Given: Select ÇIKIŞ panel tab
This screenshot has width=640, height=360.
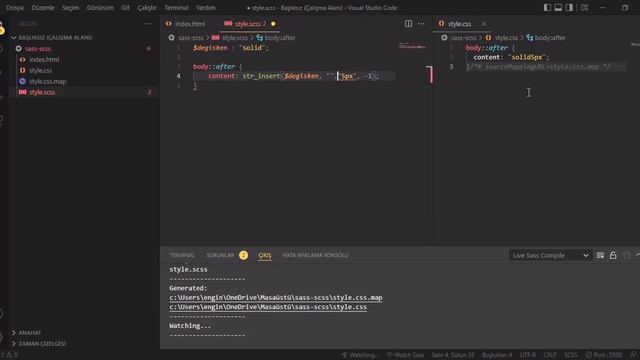Looking at the screenshot, I should [265, 255].
